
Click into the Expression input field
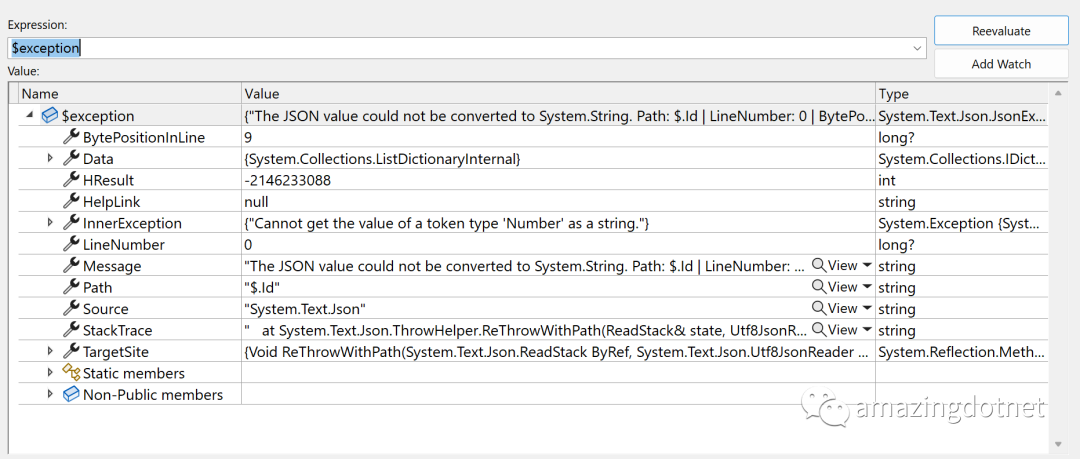(460, 48)
